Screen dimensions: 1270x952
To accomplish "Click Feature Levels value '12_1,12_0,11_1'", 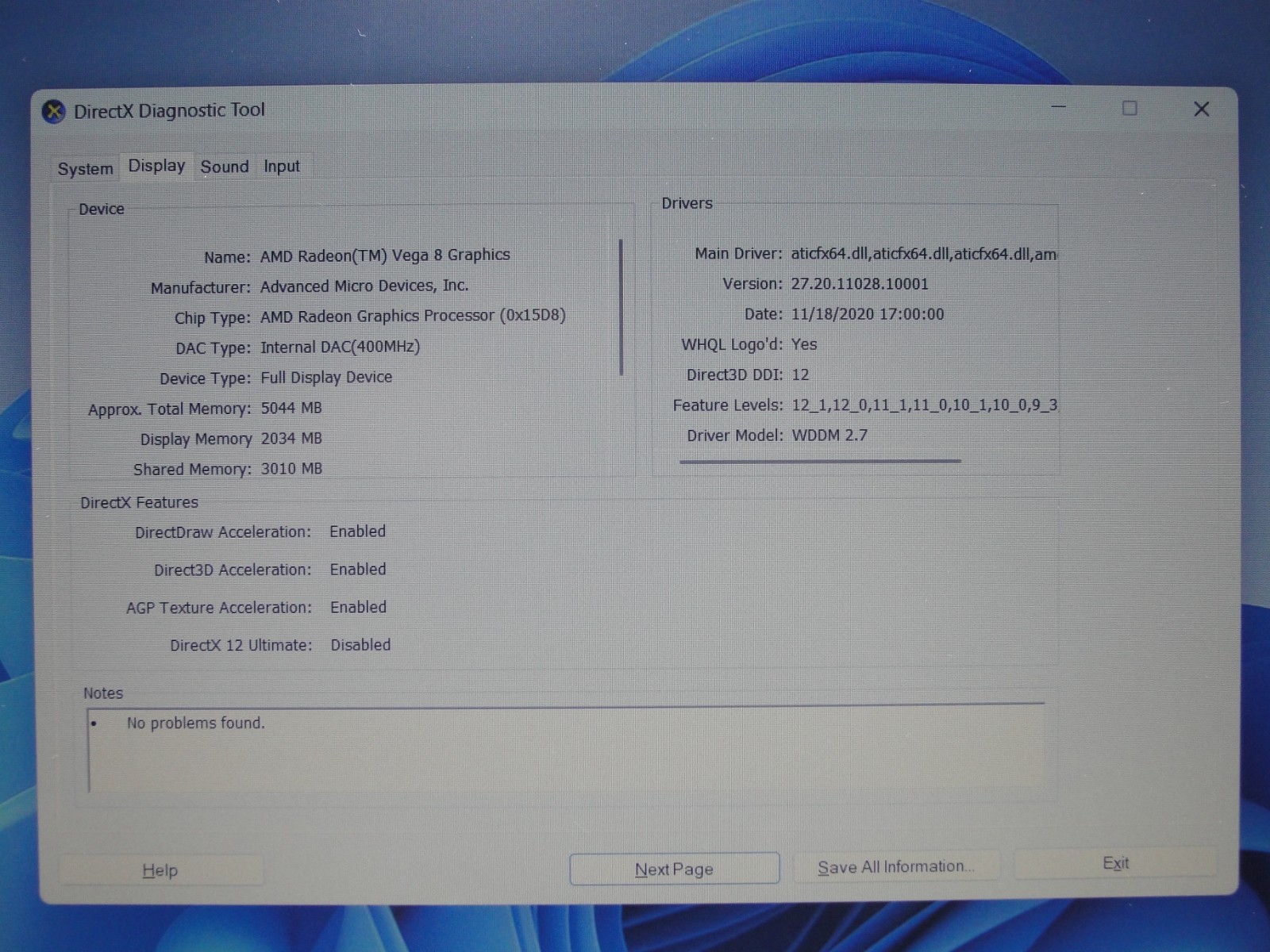I will (x=924, y=405).
